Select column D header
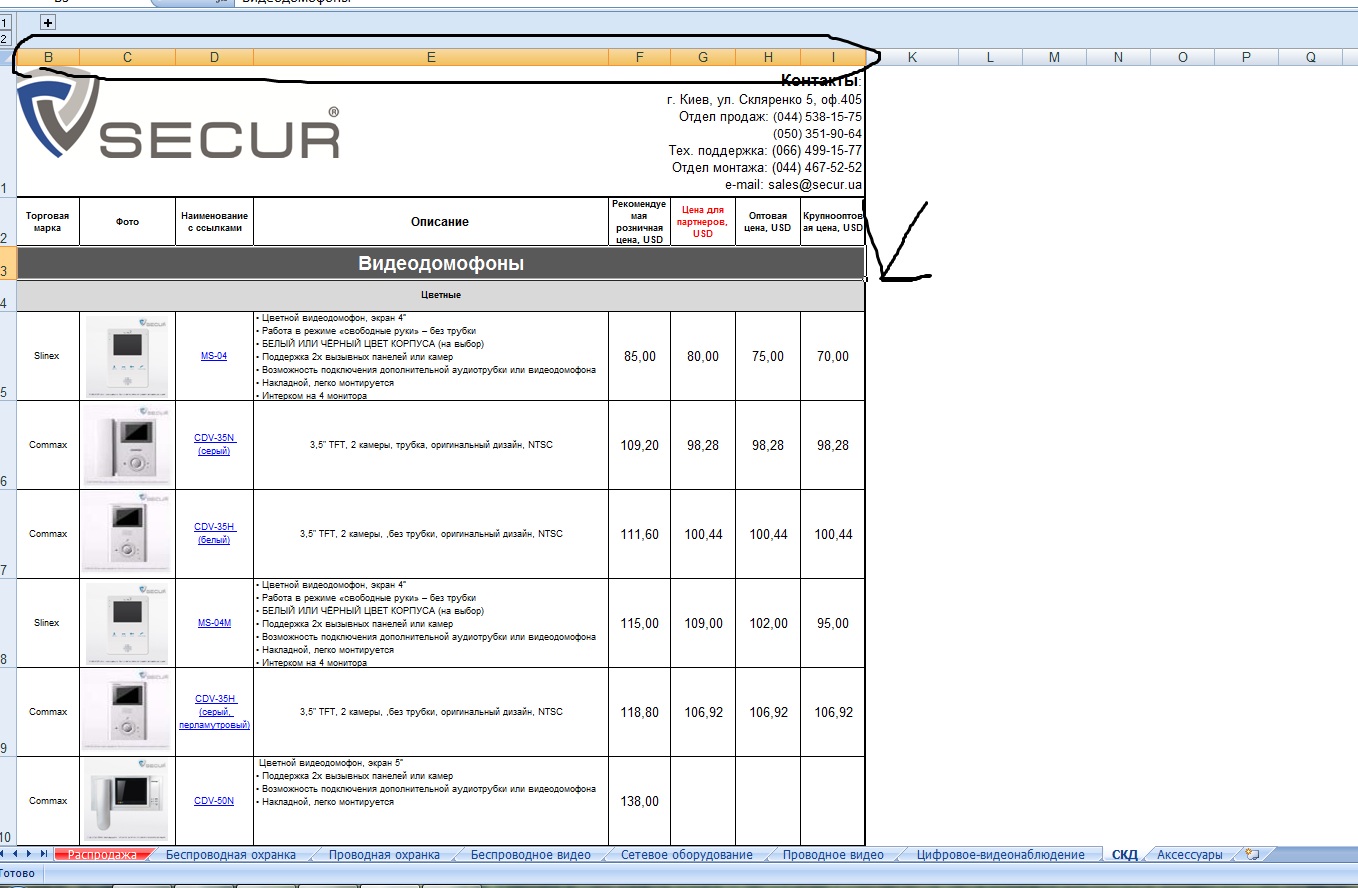 click(214, 58)
